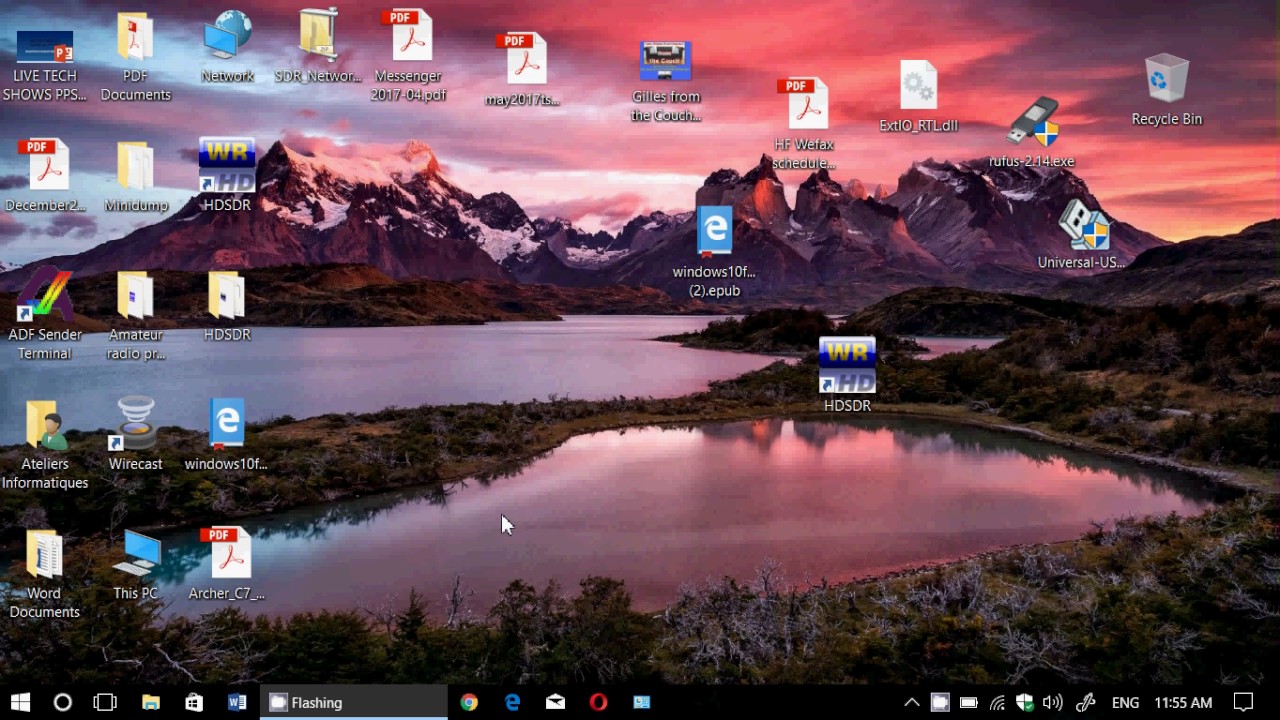Open File Explorer from the taskbar
Viewport: 1280px width, 720px height.
[x=151, y=702]
